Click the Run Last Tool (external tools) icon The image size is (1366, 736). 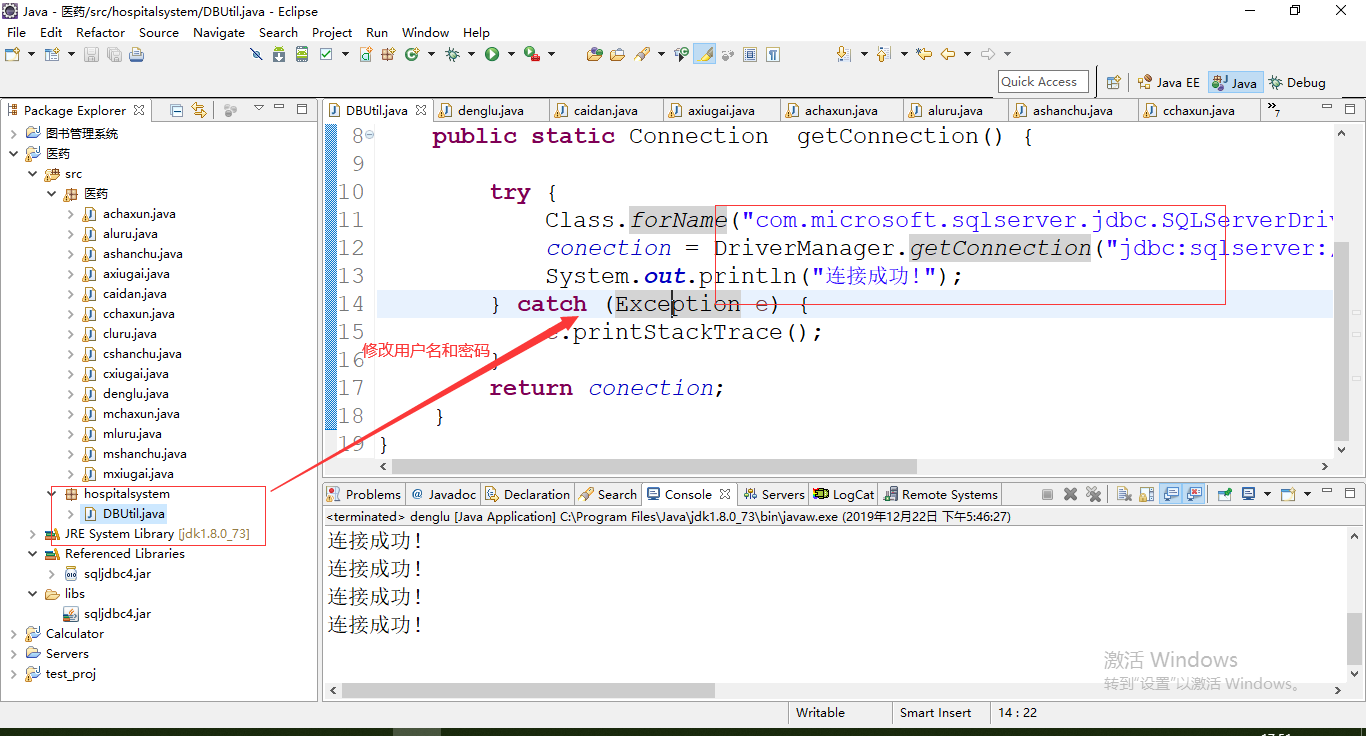(x=532, y=54)
